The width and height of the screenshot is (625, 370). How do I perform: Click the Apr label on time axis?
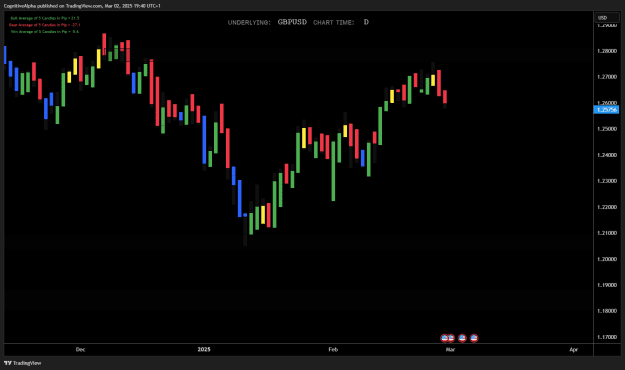pos(574,349)
